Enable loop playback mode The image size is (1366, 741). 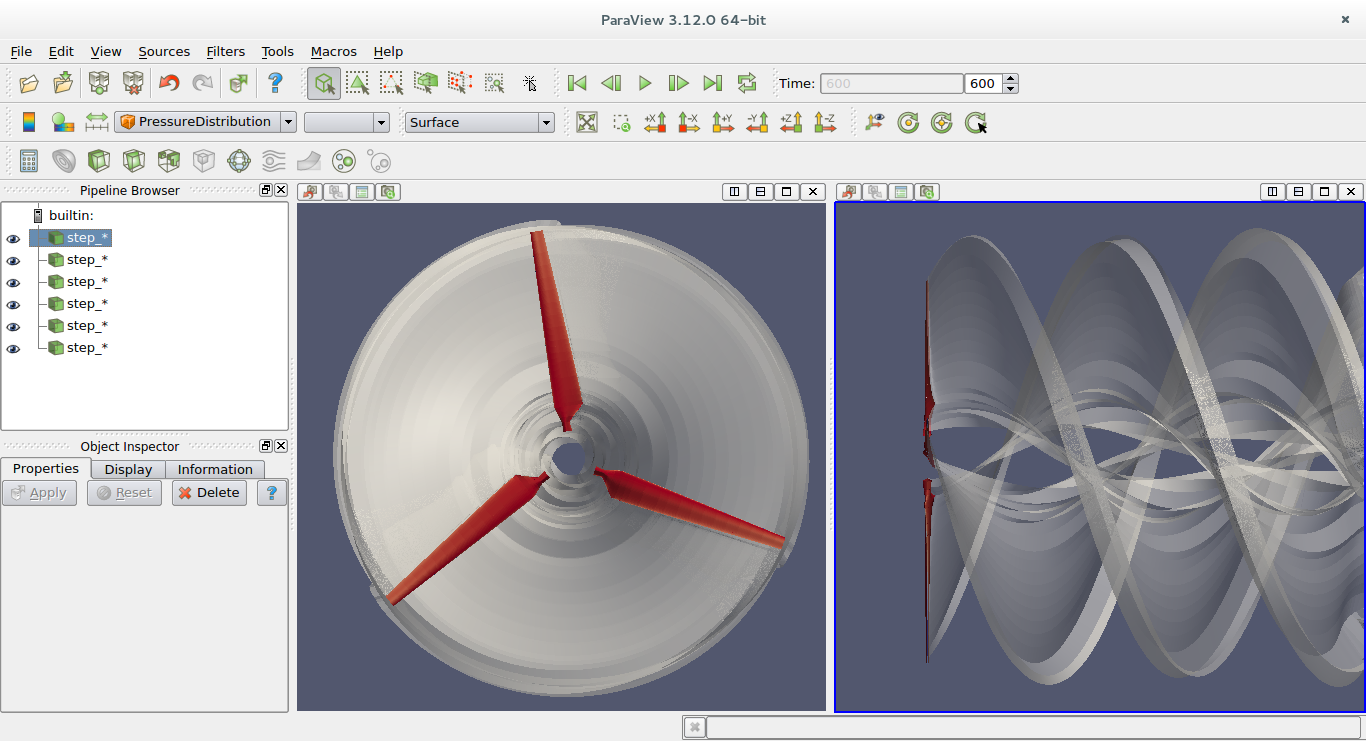point(747,83)
